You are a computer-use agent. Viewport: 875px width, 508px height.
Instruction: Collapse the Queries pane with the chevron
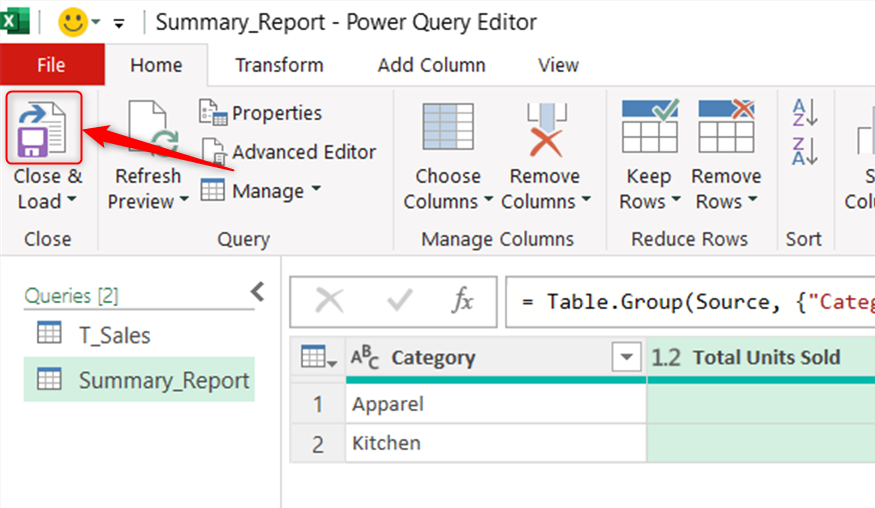[257, 291]
